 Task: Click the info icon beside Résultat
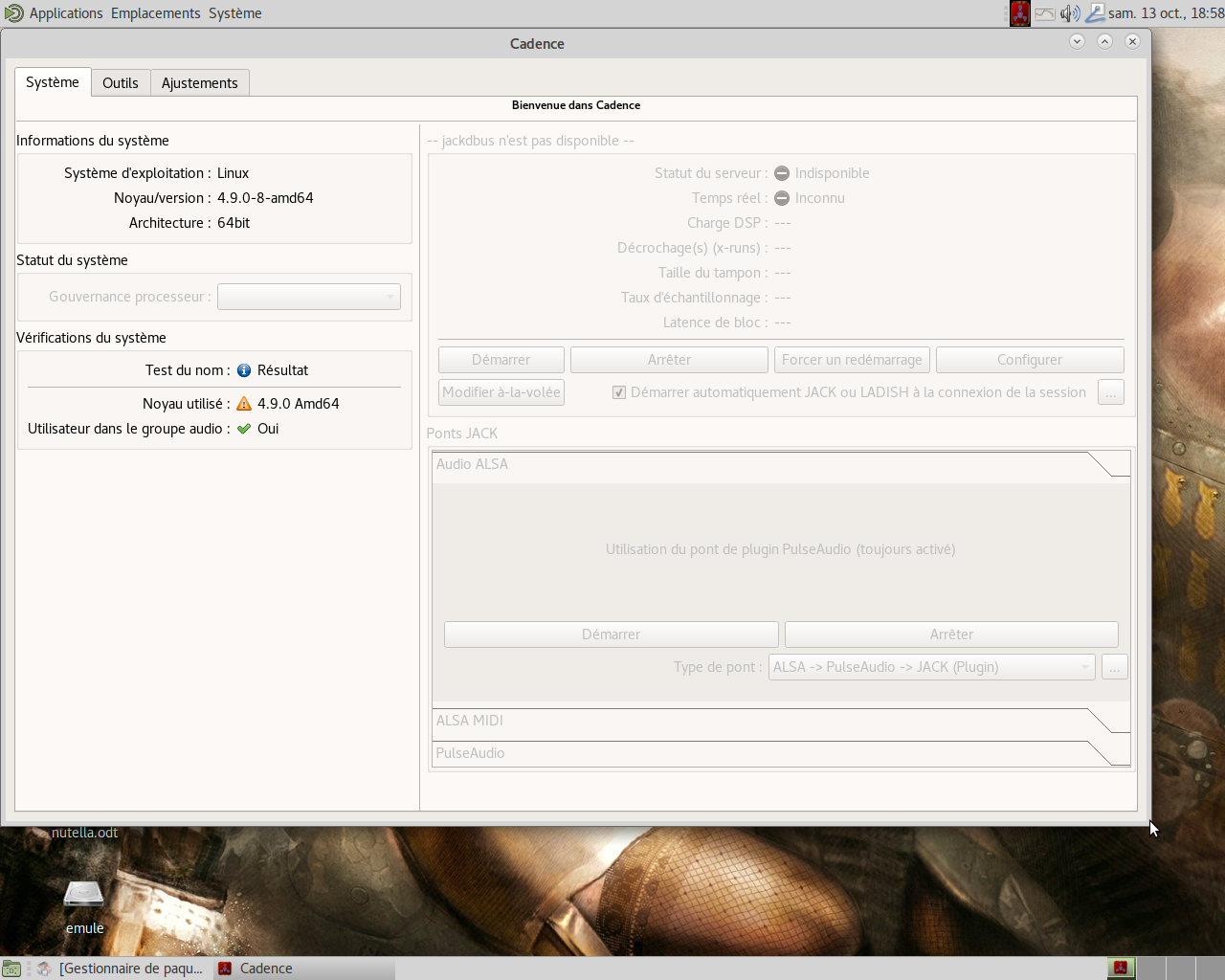point(244,370)
